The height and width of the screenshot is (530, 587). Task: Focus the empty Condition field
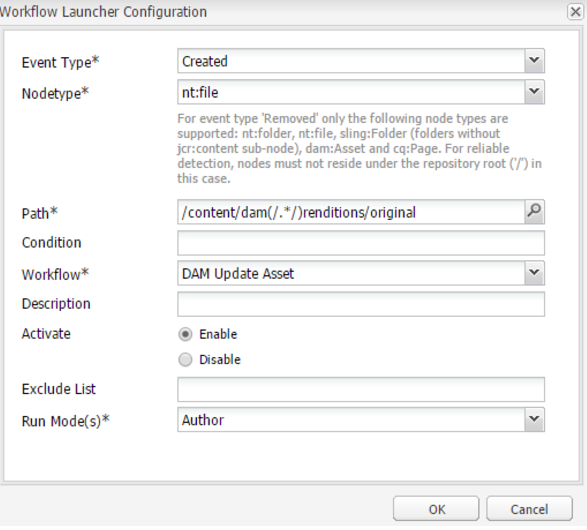(361, 243)
